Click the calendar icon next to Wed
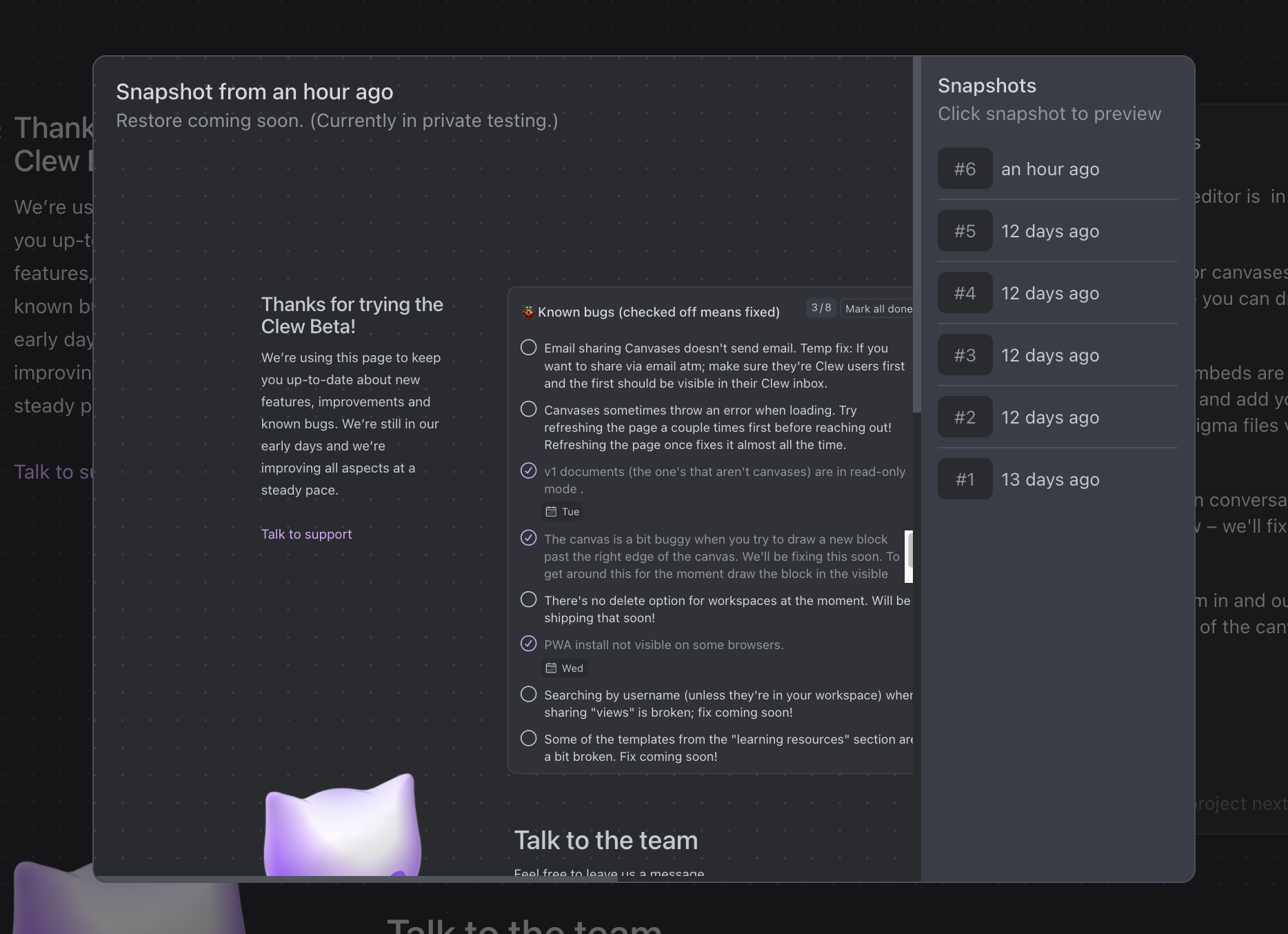Viewport: 1288px width, 934px height. click(551, 668)
